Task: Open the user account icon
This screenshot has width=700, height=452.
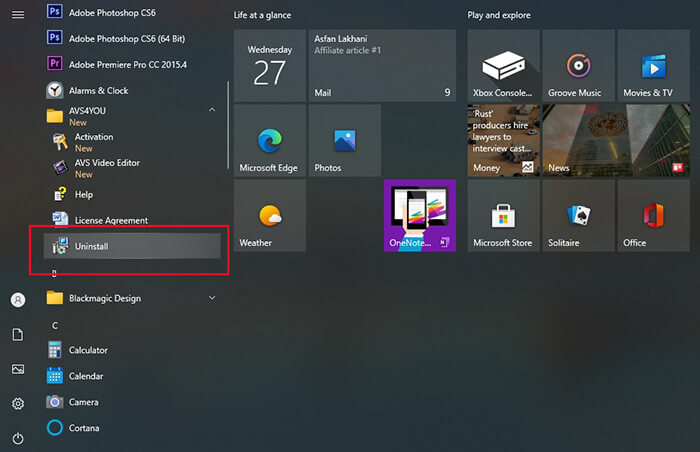Action: click(18, 300)
